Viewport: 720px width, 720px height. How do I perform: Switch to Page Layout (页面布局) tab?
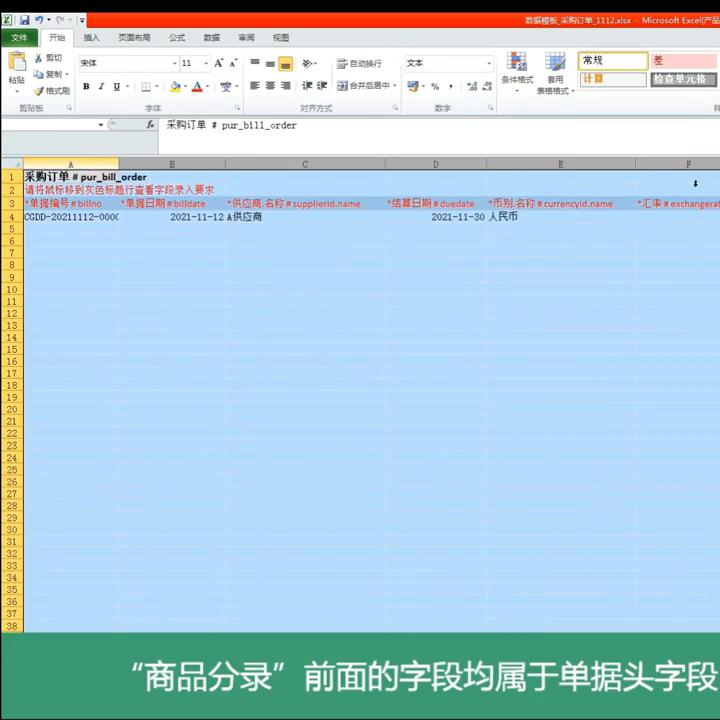coord(134,38)
